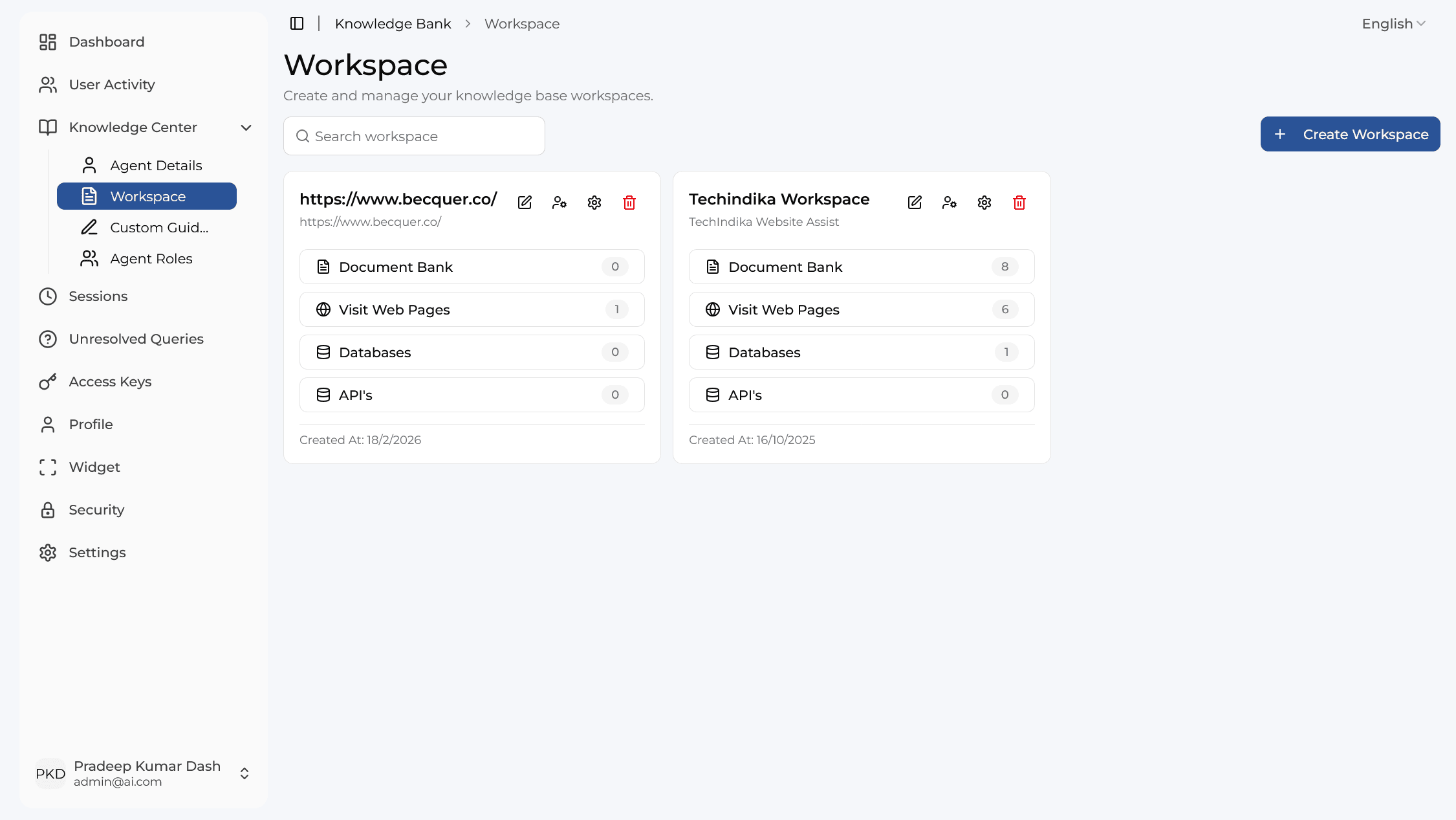Manage users of Techindika Workspace
This screenshot has height=820, width=1456.
tap(950, 203)
